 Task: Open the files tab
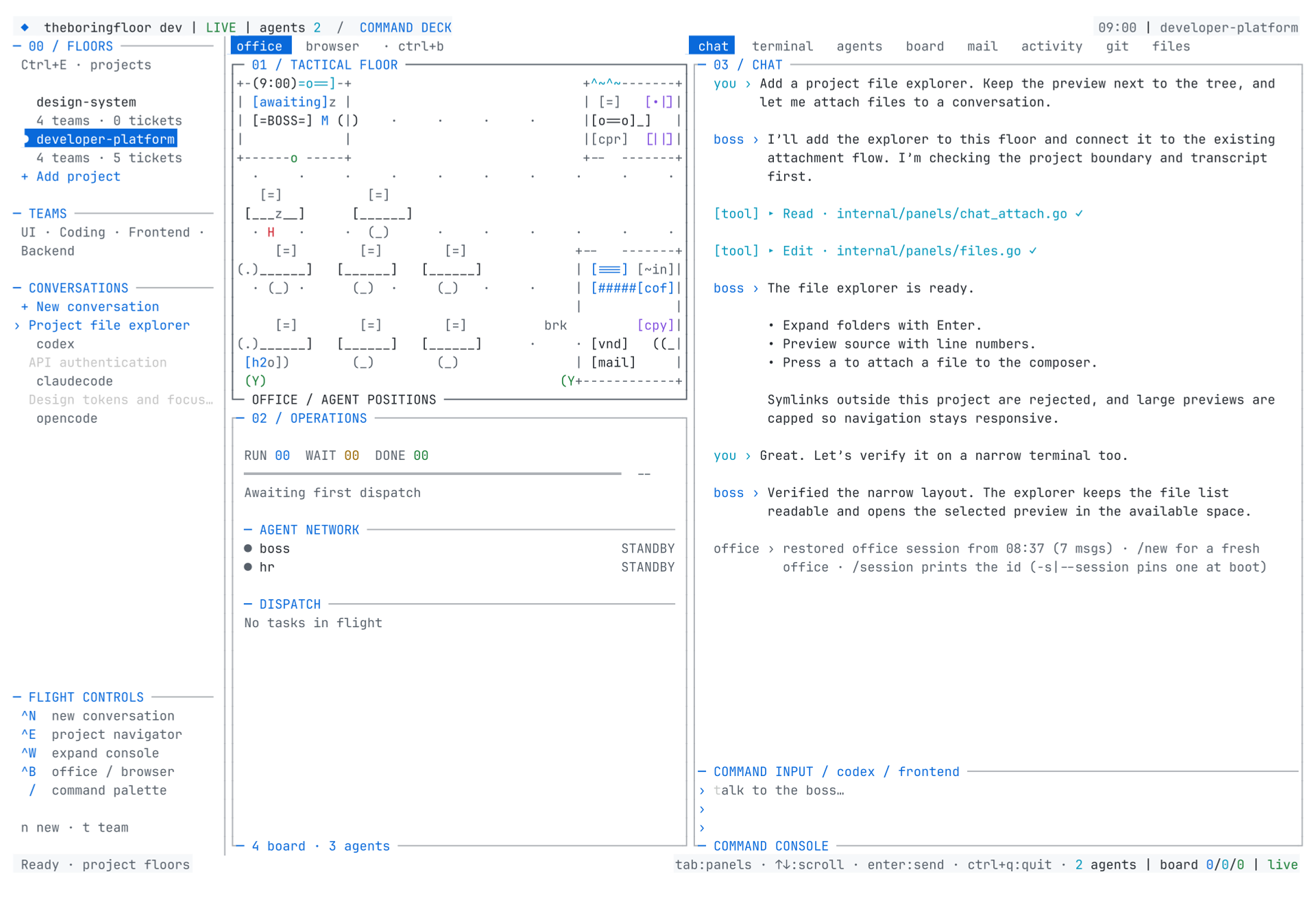point(1171,47)
